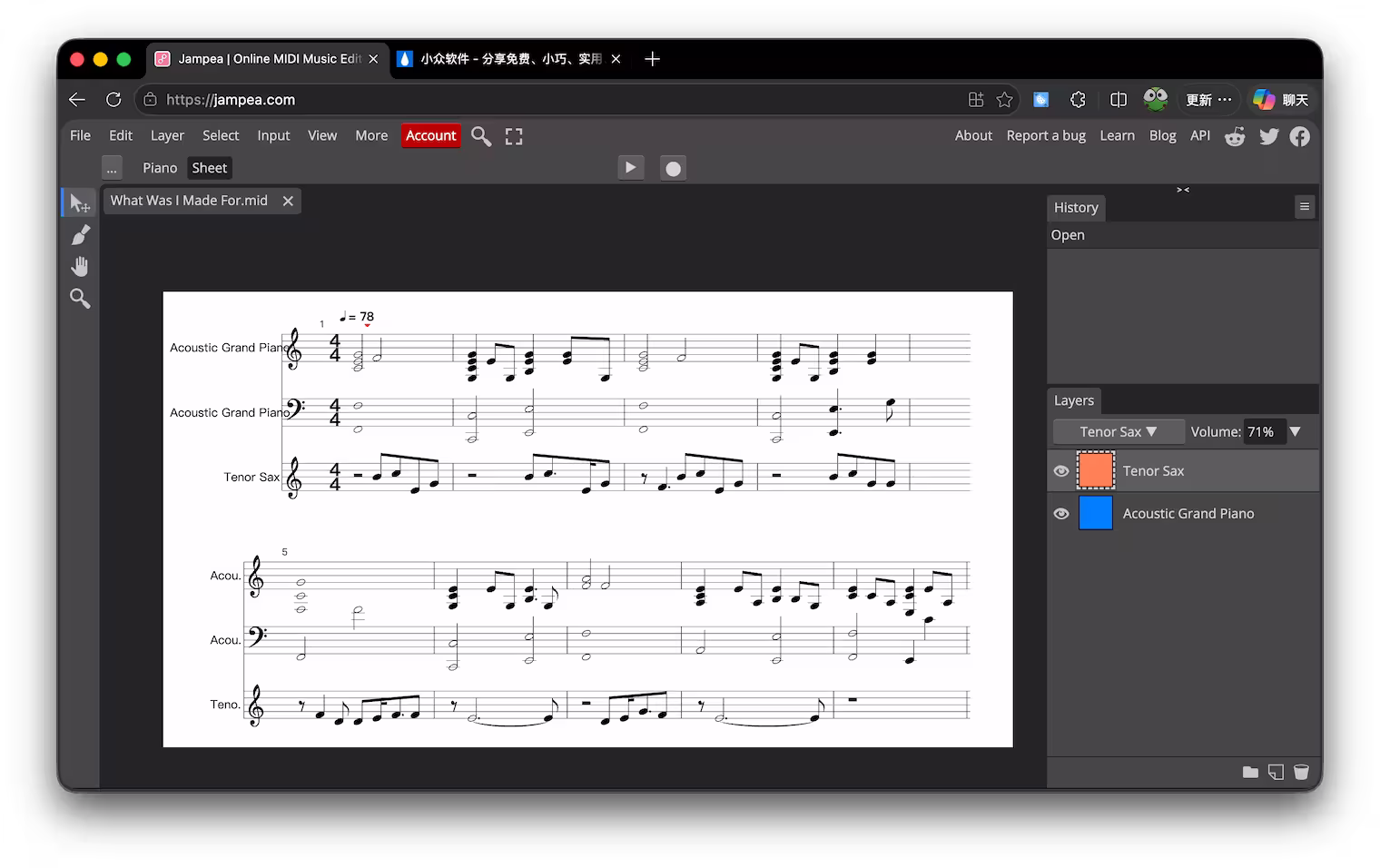
Task: Click the Layers panel tab
Action: coord(1074,400)
